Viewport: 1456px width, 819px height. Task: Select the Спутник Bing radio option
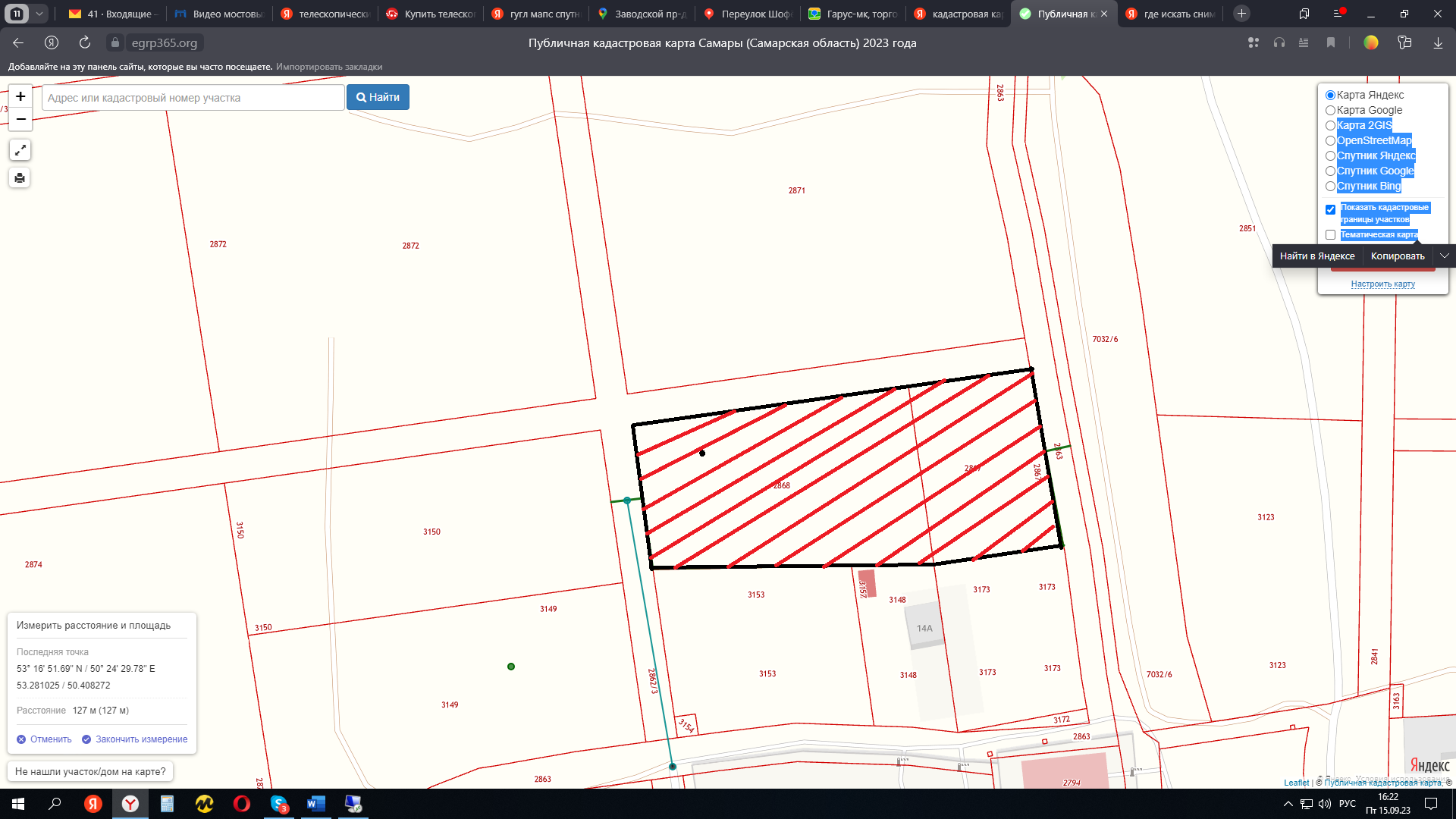1330,187
